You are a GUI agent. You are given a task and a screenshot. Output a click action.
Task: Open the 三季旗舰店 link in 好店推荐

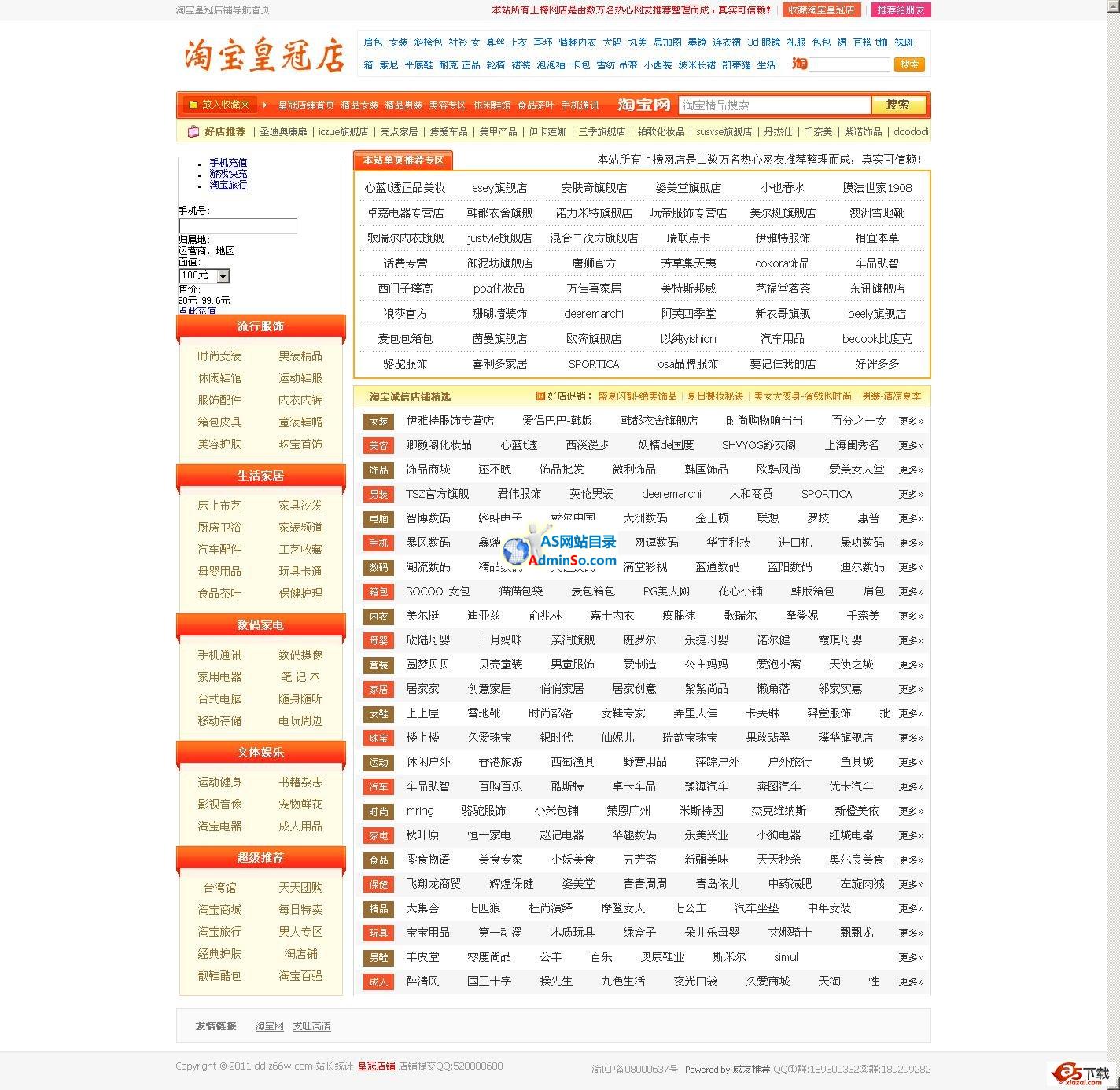(602, 132)
